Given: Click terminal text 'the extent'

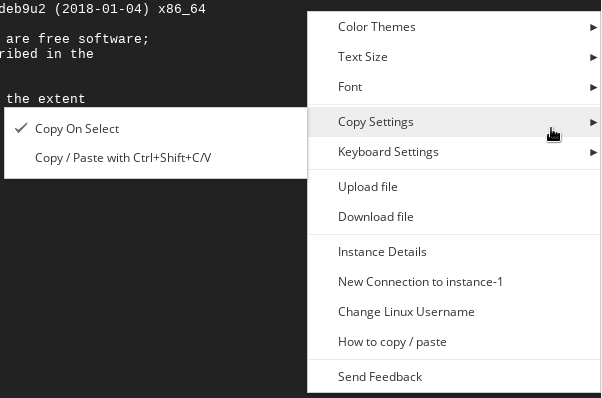Looking at the screenshot, I should 45,99.
